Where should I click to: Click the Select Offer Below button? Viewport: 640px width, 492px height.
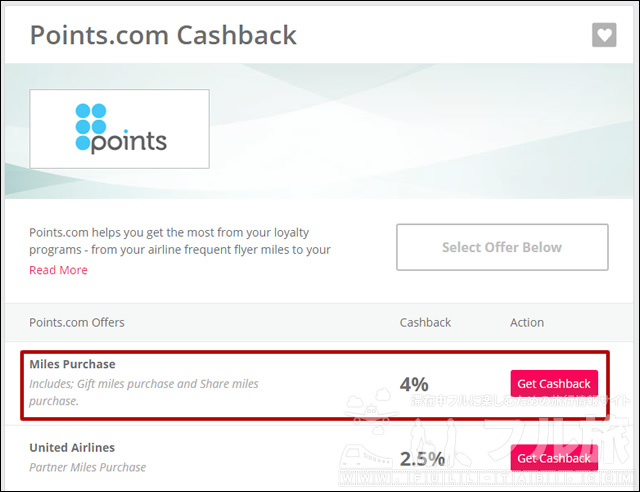coord(502,247)
